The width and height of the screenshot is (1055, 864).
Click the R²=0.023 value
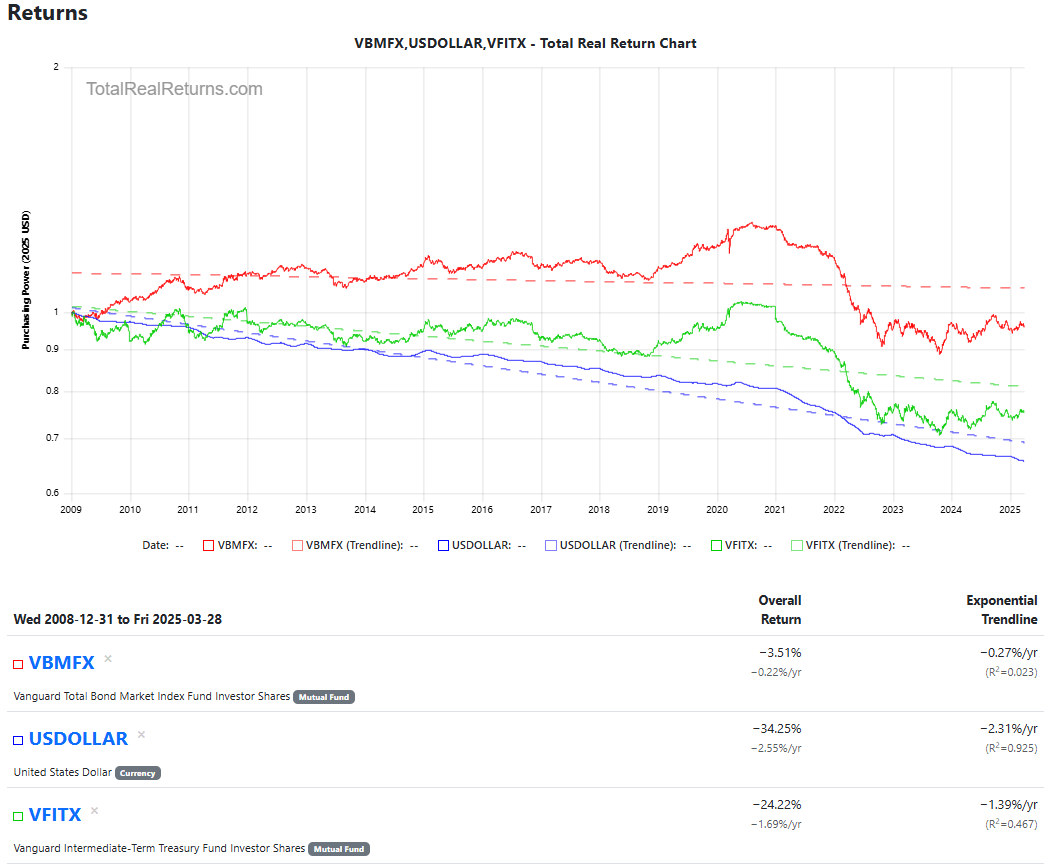click(x=1011, y=672)
